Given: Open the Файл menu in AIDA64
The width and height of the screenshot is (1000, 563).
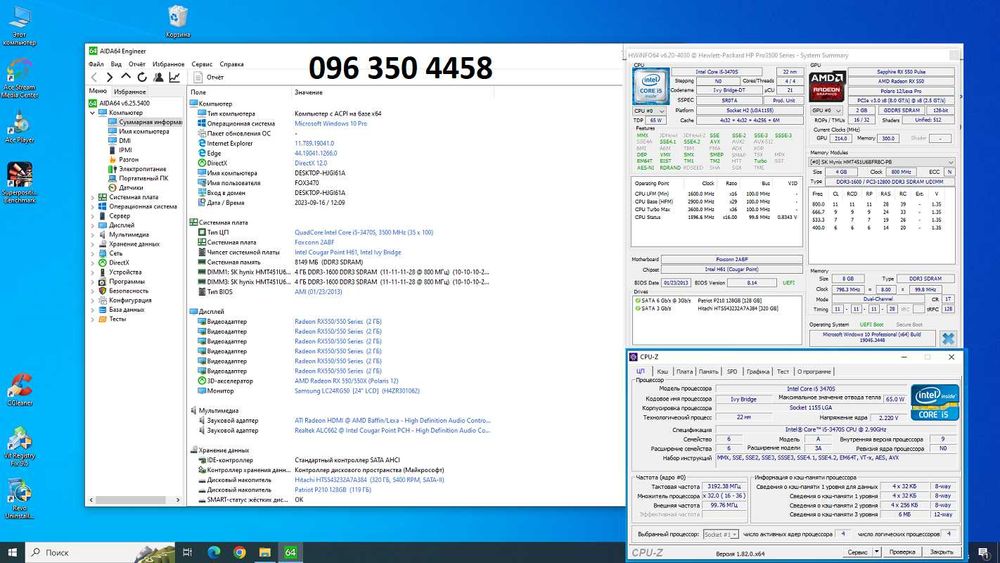Looking at the screenshot, I should 96,64.
